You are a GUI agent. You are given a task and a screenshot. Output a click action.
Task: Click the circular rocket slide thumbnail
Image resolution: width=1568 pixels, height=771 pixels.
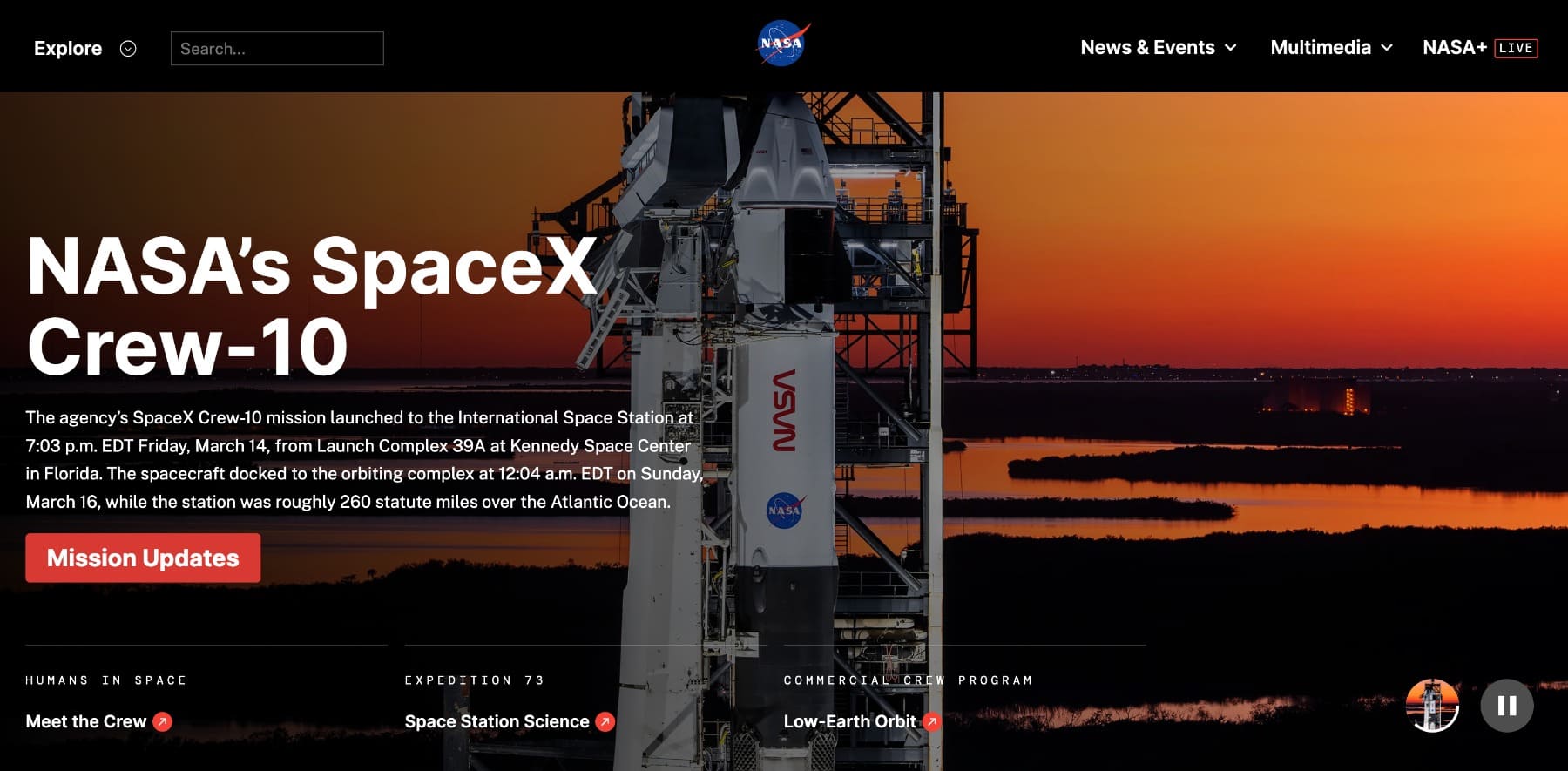tap(1432, 706)
